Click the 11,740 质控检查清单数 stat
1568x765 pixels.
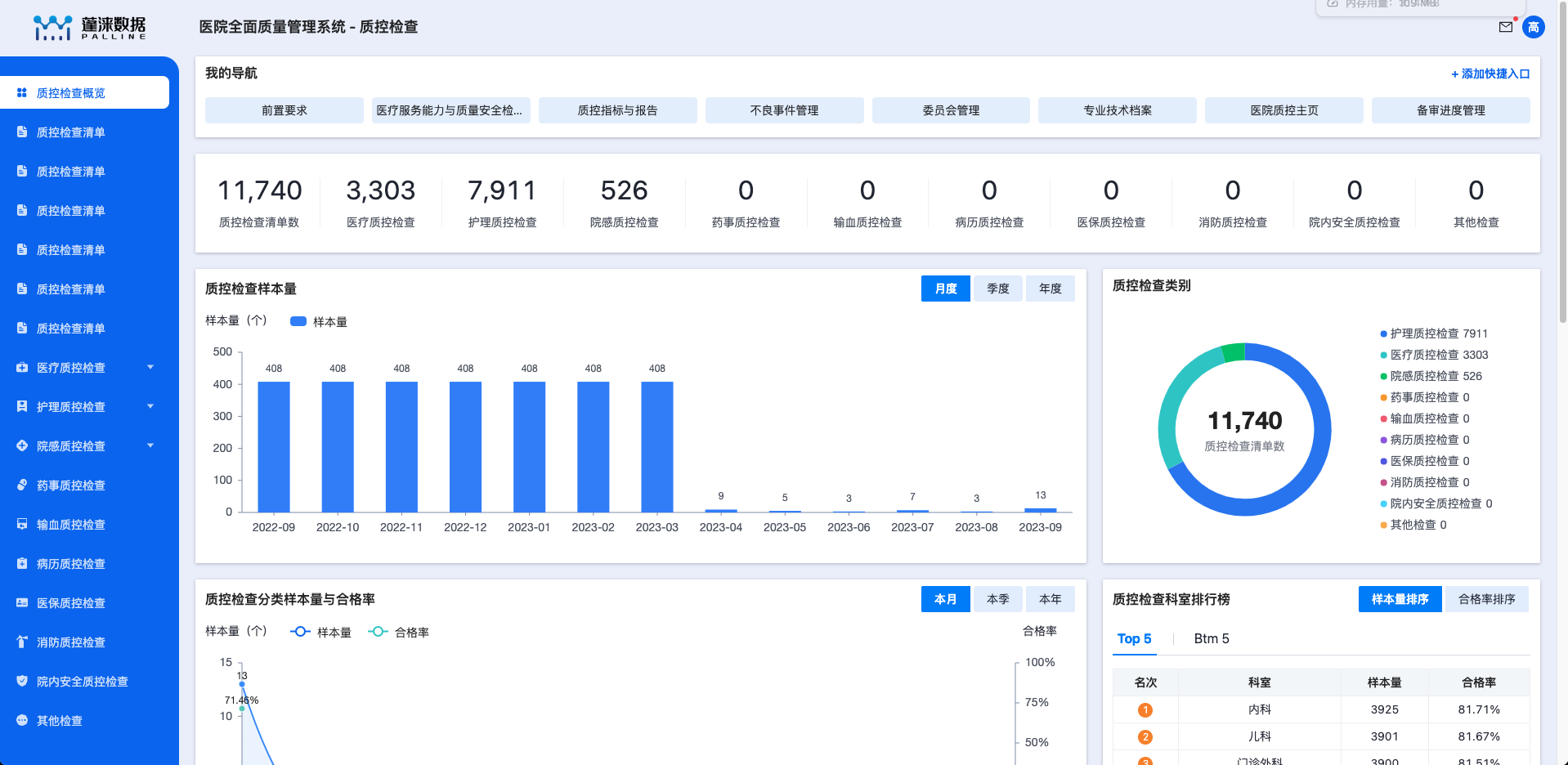coord(259,203)
